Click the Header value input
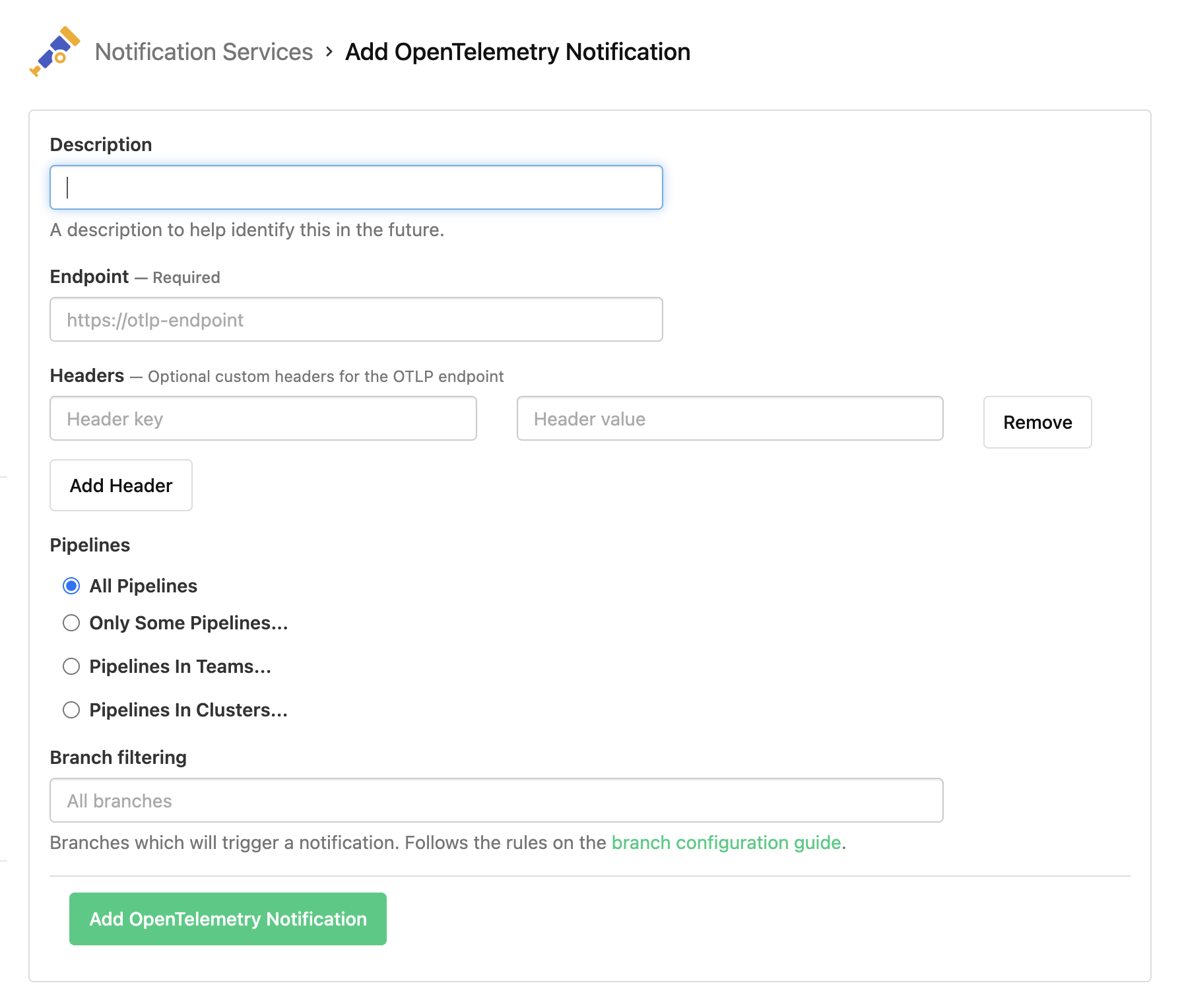Image resolution: width=1182 pixels, height=1008 pixels. click(729, 418)
